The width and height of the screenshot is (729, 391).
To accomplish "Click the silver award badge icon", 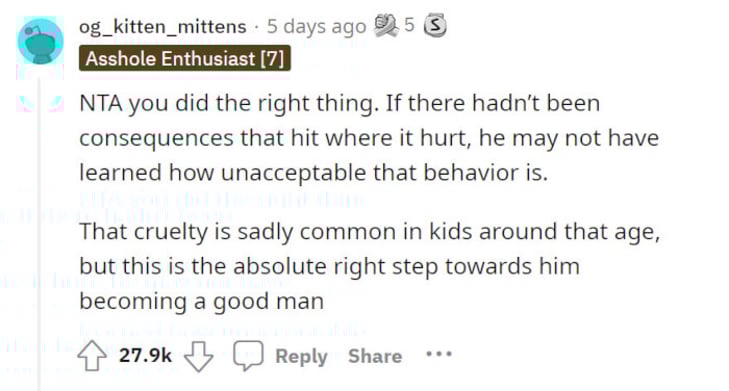I will tap(435, 26).
